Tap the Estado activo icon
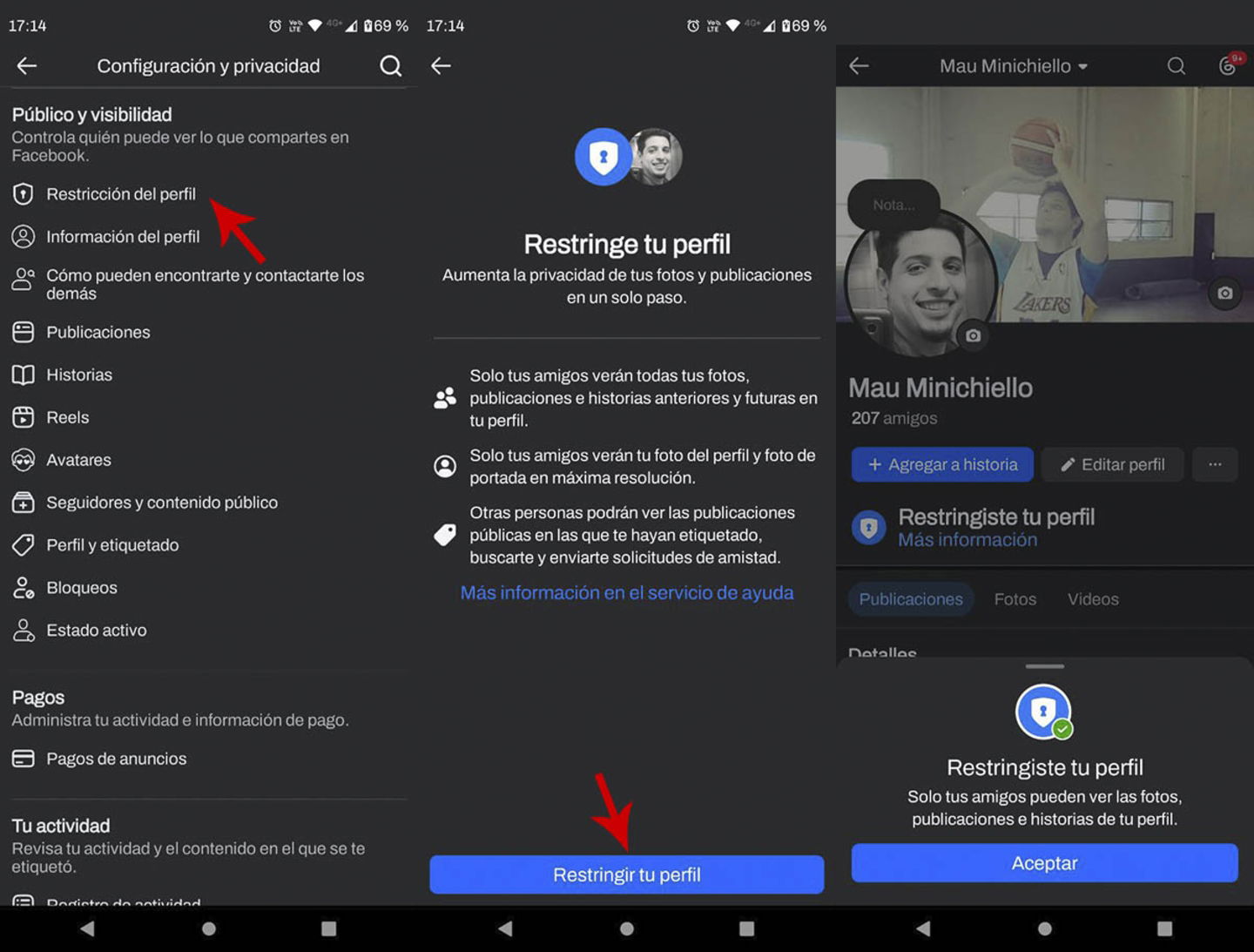Image resolution: width=1254 pixels, height=952 pixels. [24, 630]
